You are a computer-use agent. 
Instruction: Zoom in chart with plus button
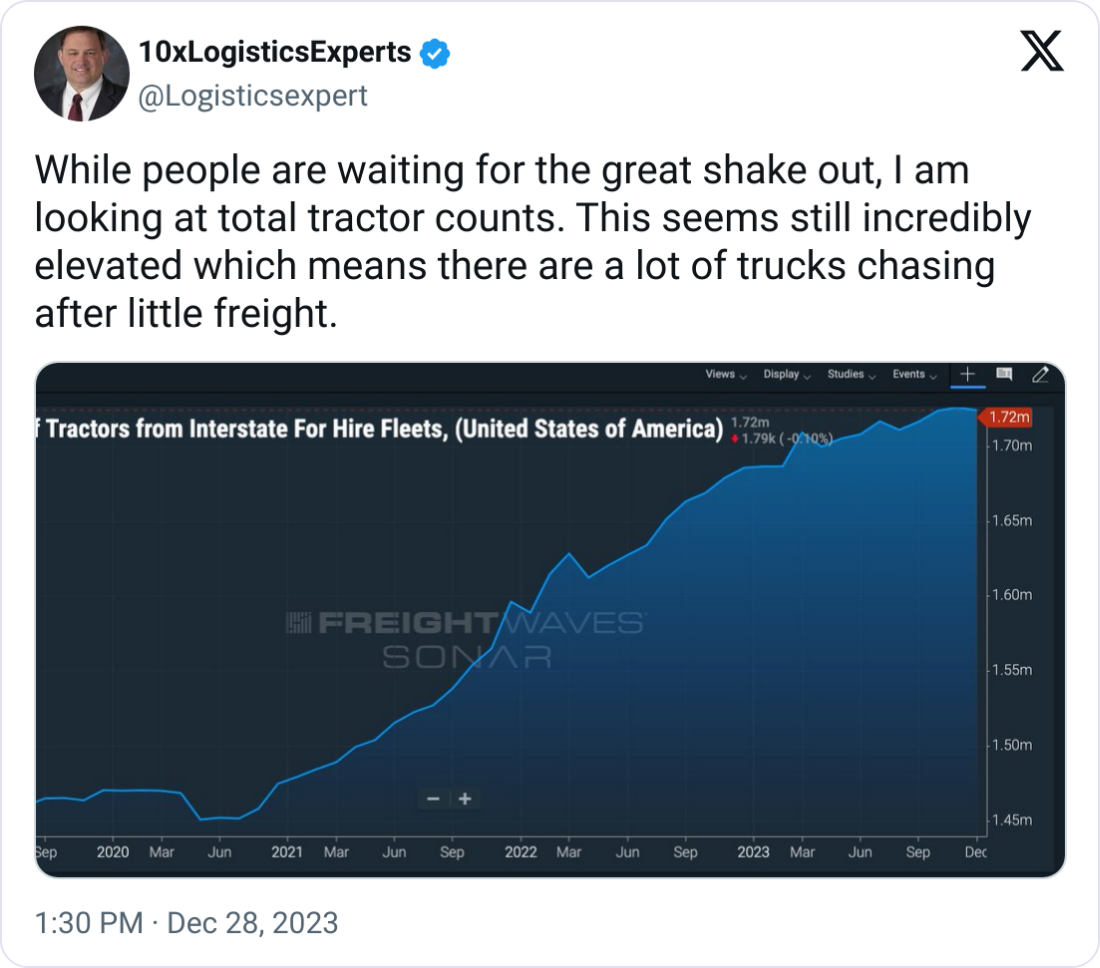click(x=465, y=799)
